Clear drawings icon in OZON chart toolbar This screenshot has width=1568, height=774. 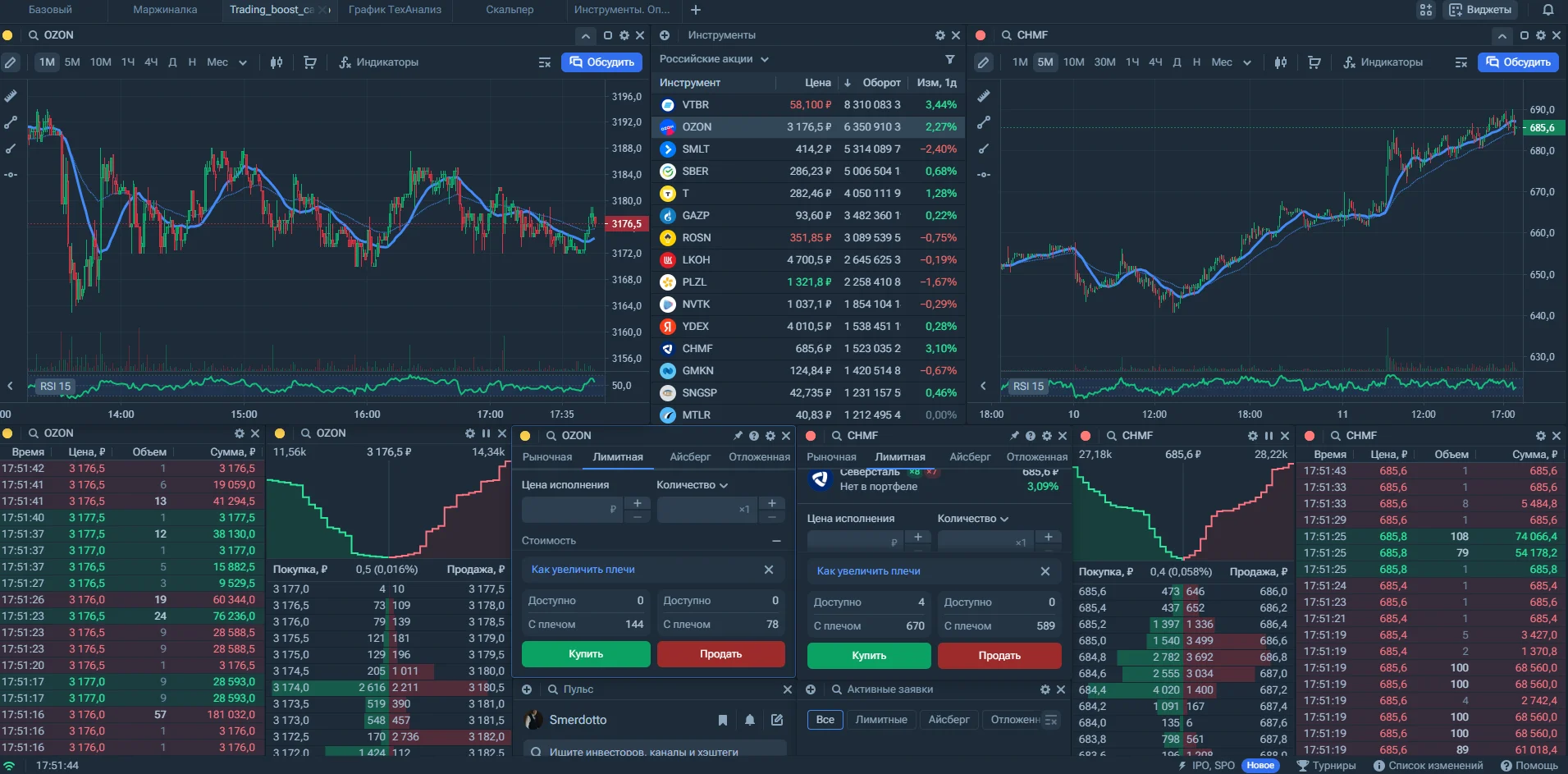[x=545, y=62]
